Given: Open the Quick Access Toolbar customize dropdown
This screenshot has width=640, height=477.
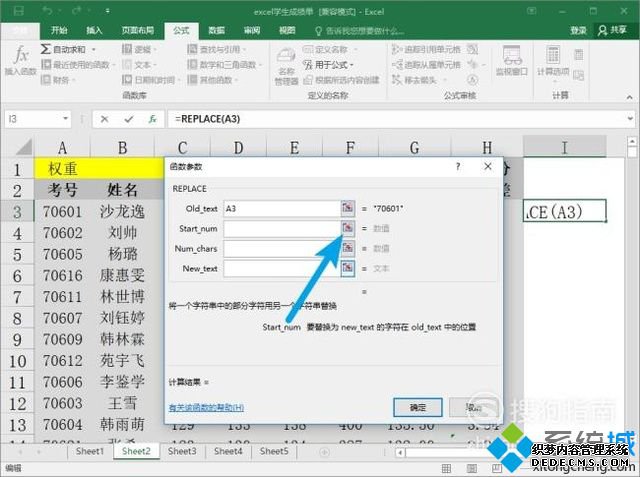Looking at the screenshot, I should tap(107, 11).
